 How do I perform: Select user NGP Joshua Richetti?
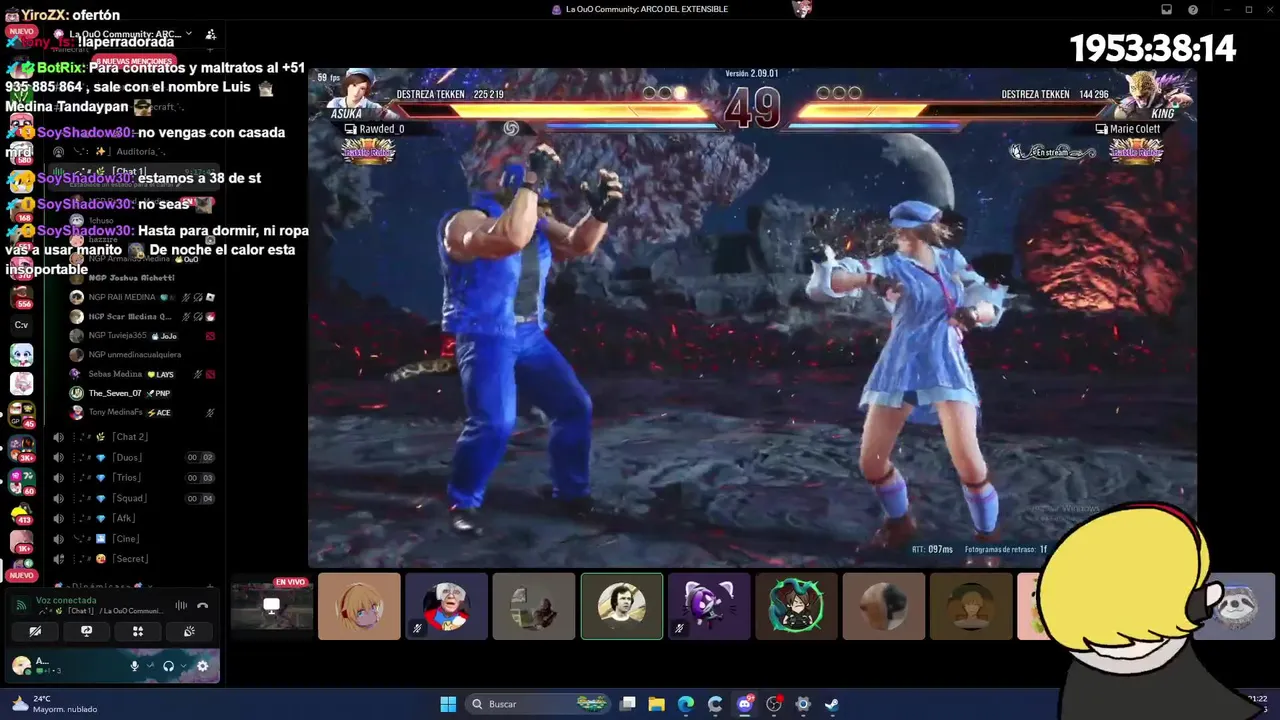pos(142,277)
